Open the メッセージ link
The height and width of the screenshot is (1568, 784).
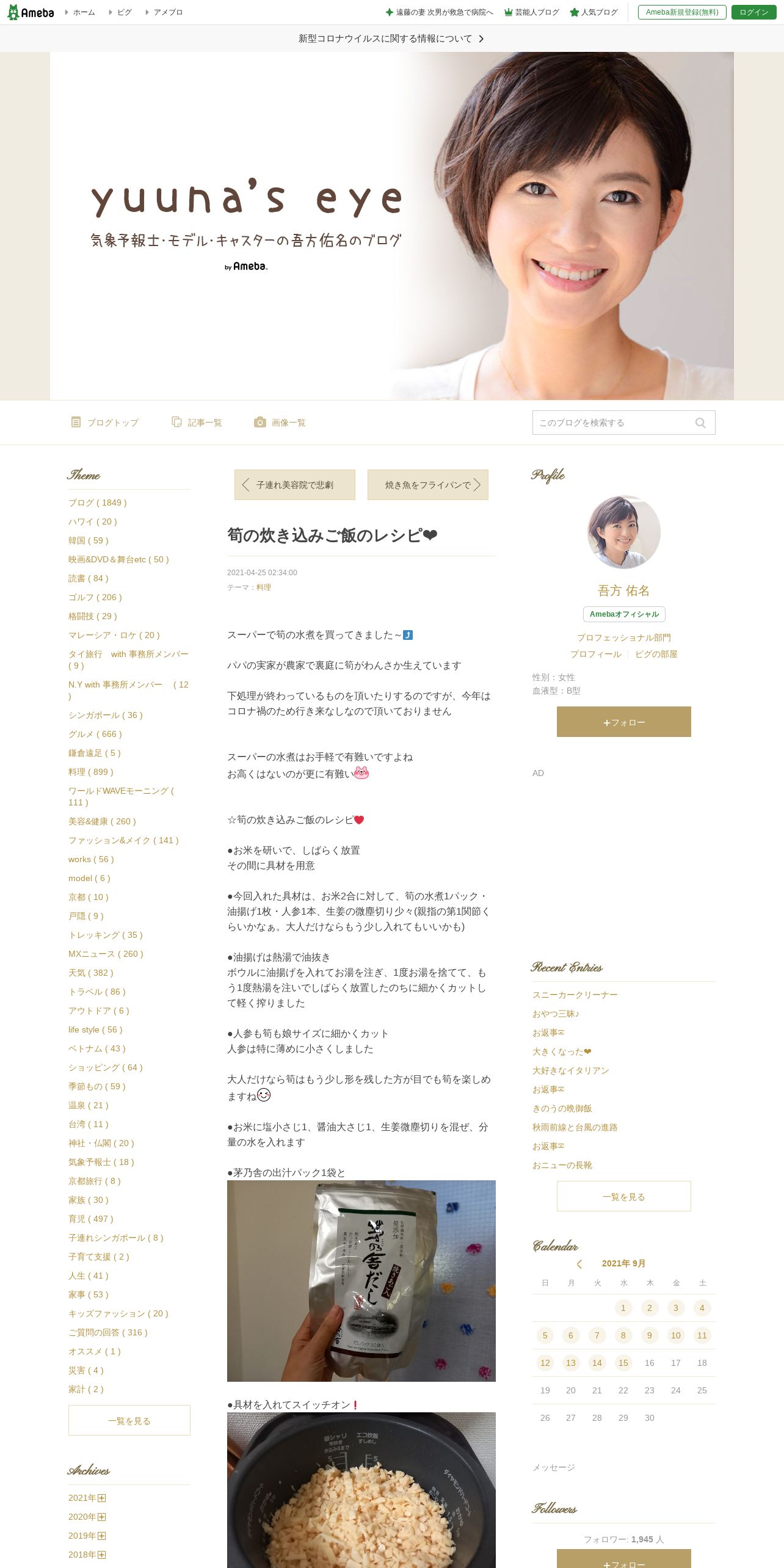554,1467
